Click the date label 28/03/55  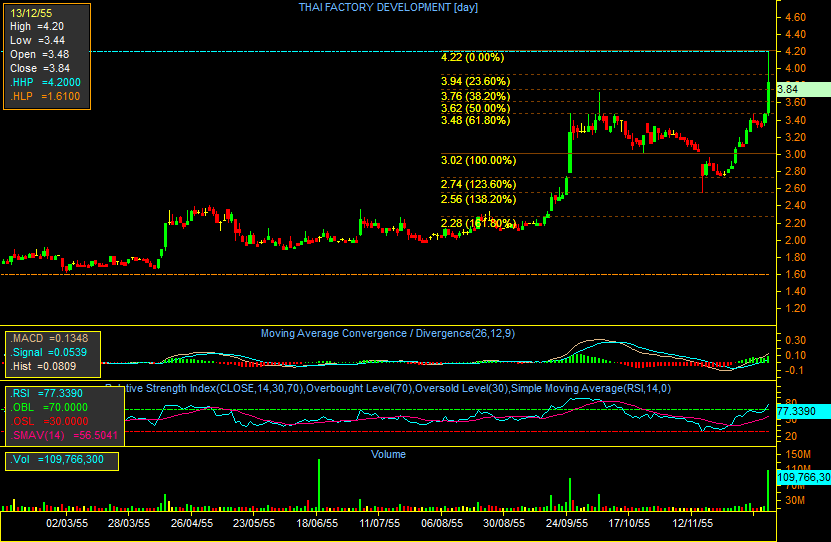[129, 523]
